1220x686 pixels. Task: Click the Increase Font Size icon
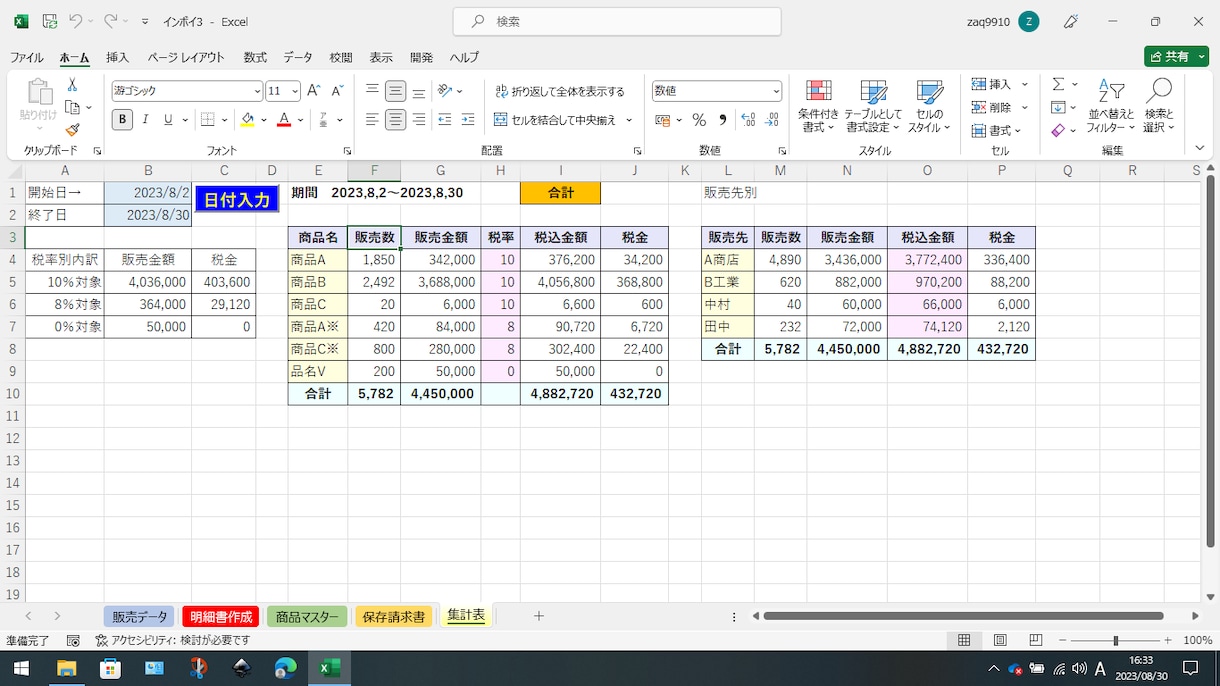click(314, 91)
